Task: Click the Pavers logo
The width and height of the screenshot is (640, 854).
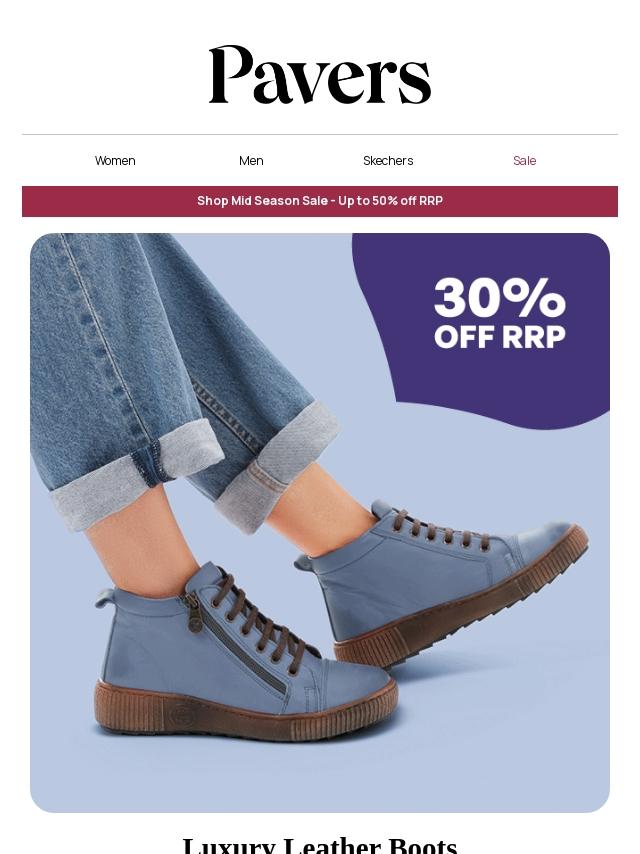Action: (320, 75)
